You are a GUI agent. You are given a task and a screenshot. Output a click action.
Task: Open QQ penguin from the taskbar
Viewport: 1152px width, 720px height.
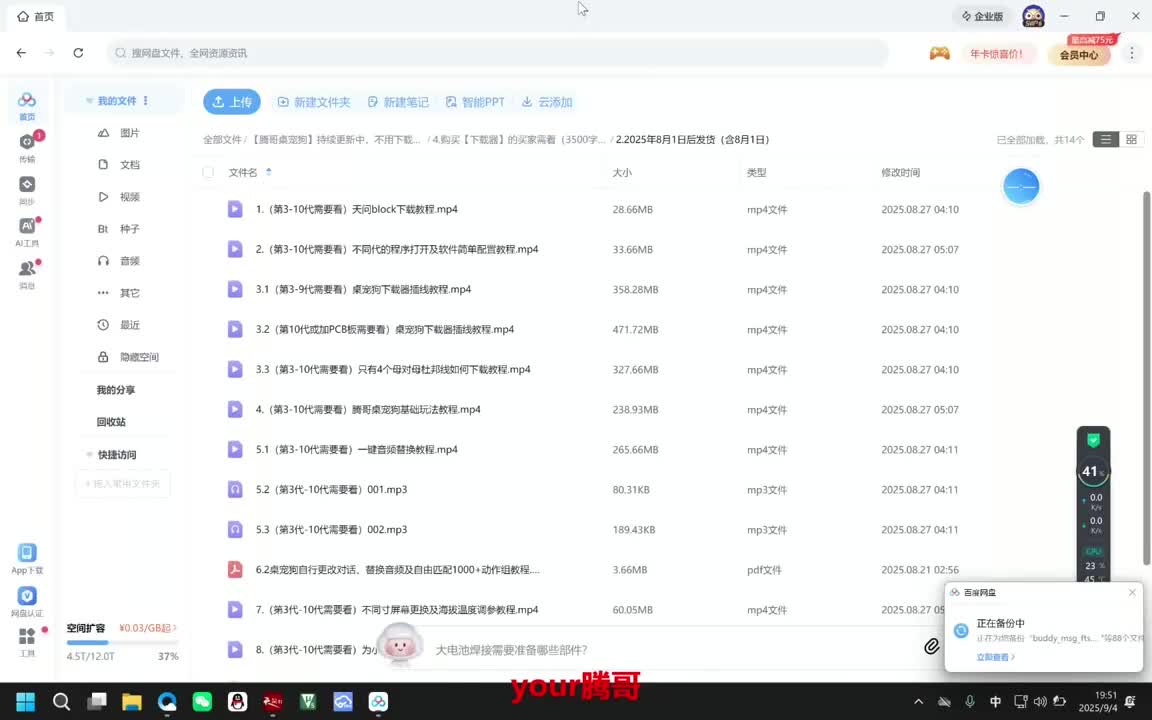pyautogui.click(x=237, y=702)
